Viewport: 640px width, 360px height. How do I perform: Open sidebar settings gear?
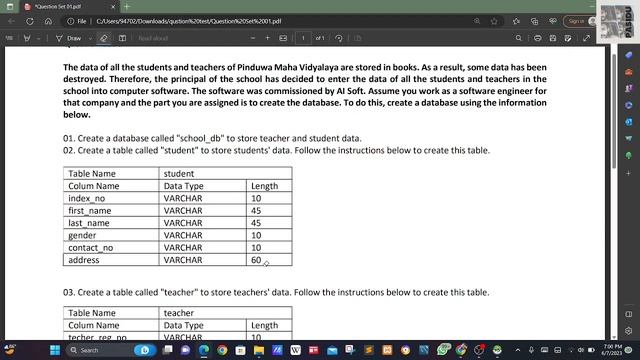tap(629, 330)
